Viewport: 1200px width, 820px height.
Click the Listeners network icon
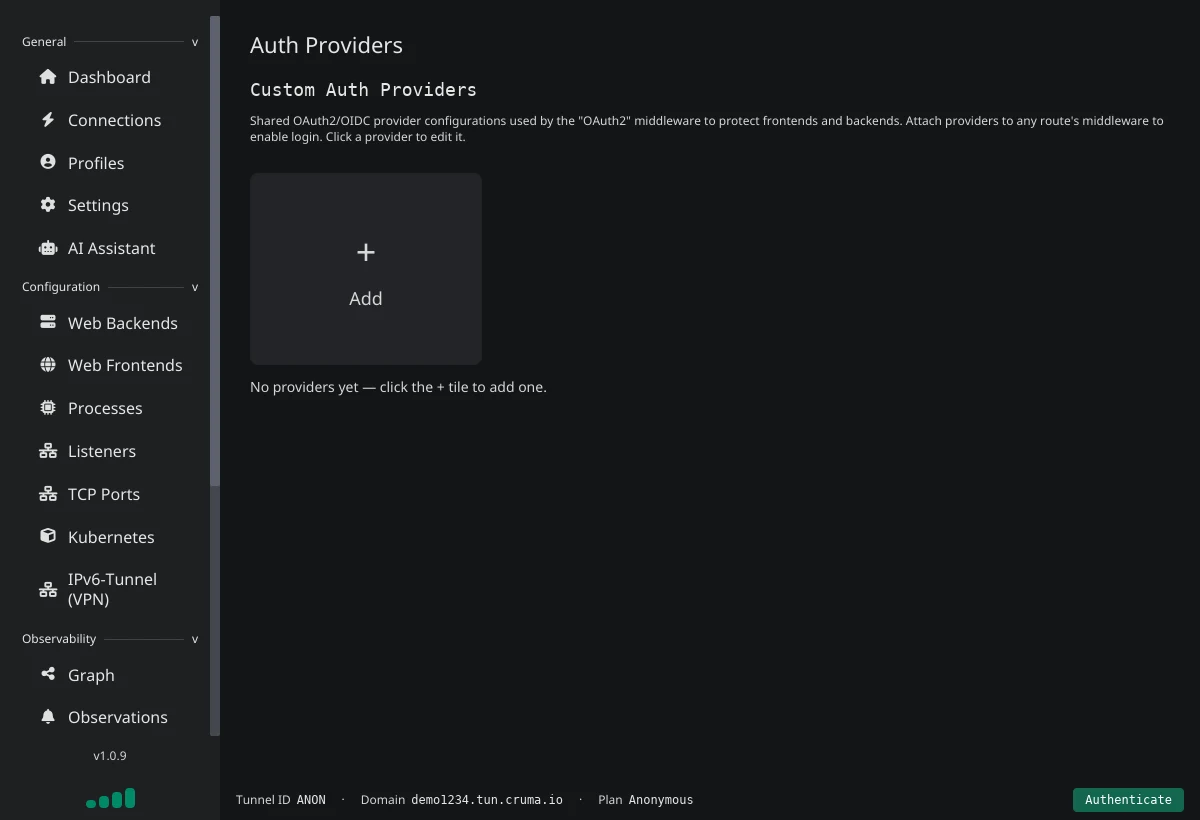[48, 451]
